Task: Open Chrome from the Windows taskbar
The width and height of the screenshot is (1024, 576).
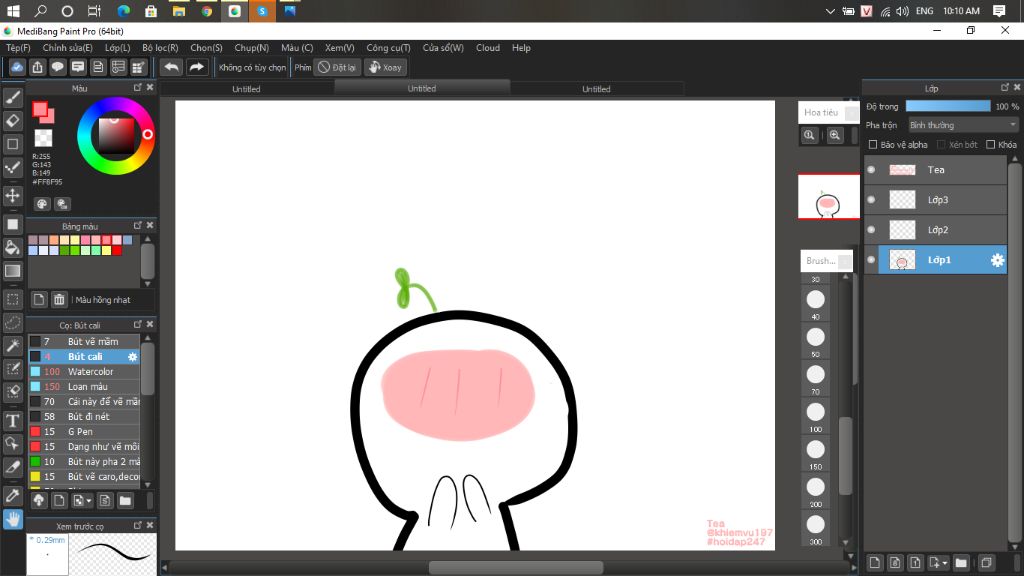Action: point(206,11)
